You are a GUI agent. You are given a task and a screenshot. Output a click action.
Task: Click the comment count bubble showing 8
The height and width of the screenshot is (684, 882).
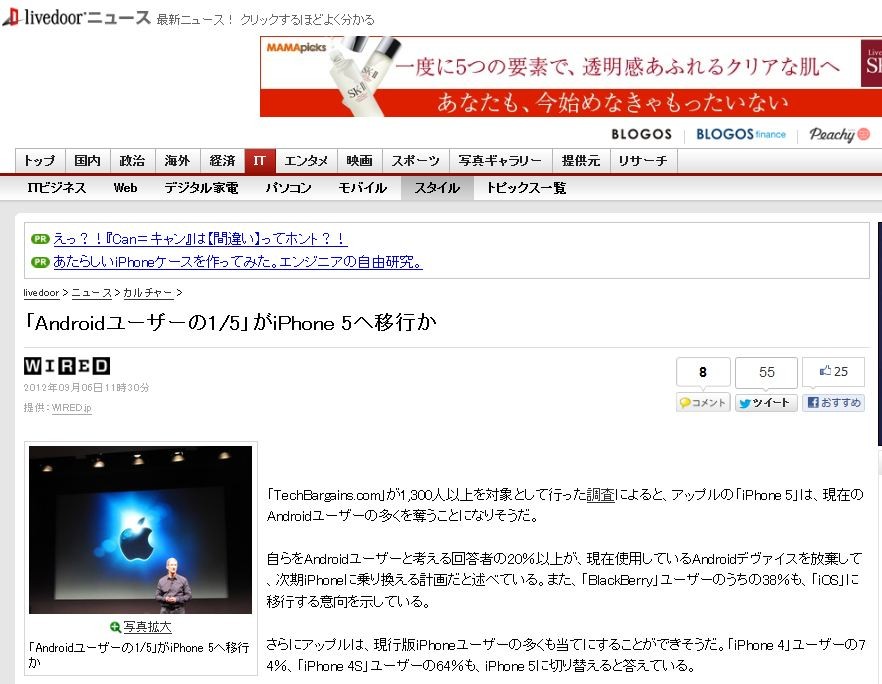click(x=703, y=372)
